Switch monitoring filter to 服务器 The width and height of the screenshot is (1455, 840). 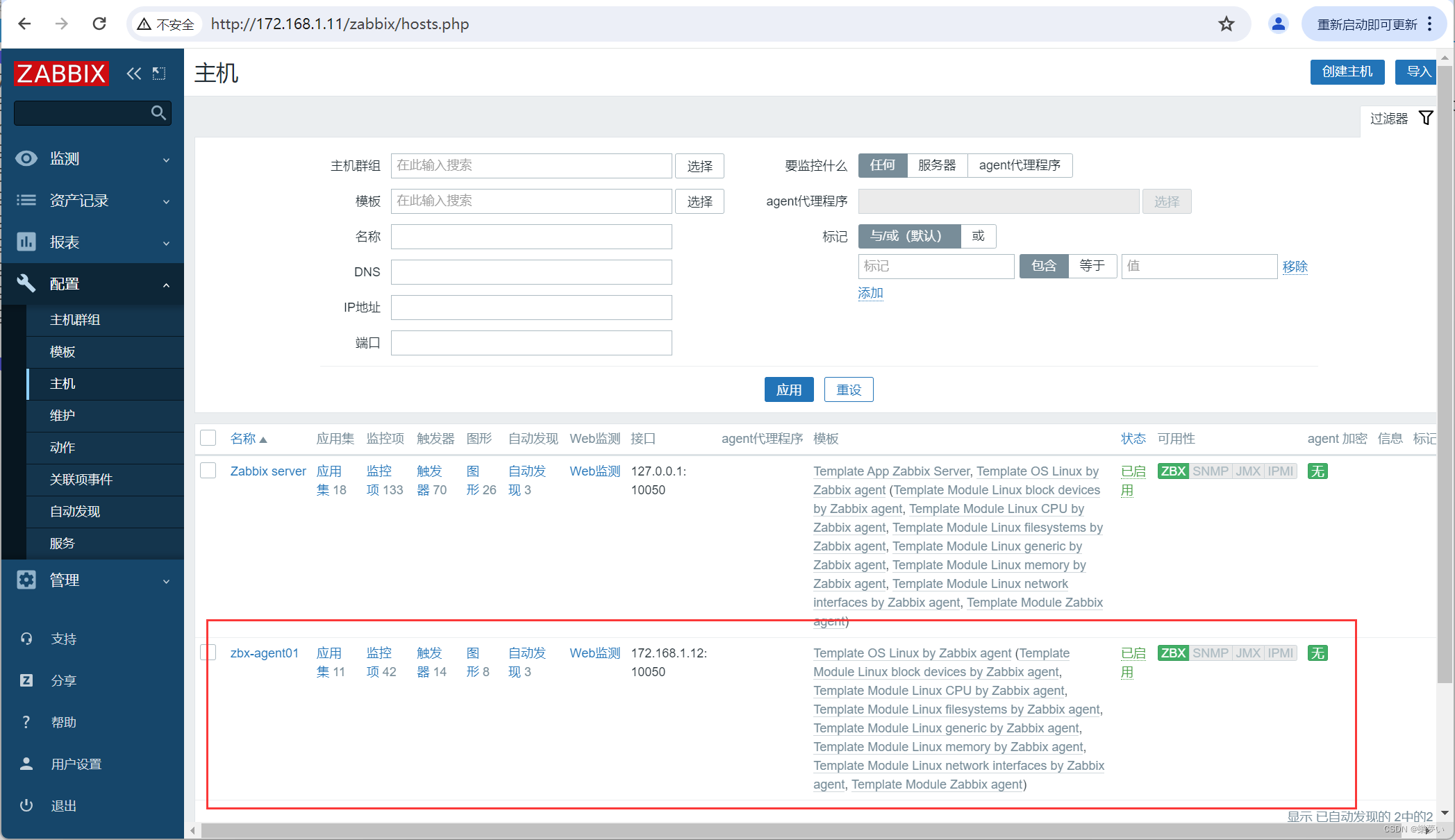937,165
